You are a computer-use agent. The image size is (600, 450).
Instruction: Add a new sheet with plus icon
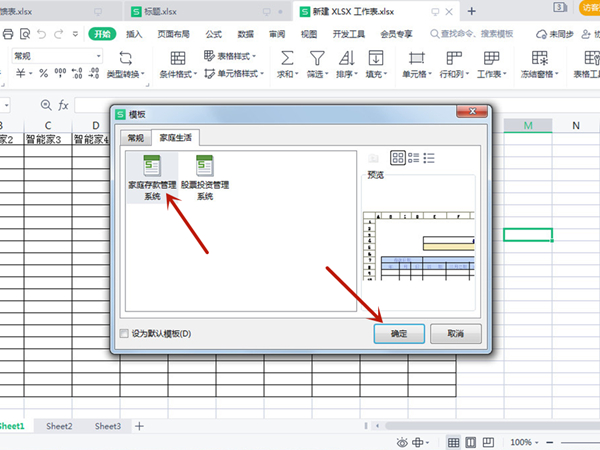tap(140, 426)
